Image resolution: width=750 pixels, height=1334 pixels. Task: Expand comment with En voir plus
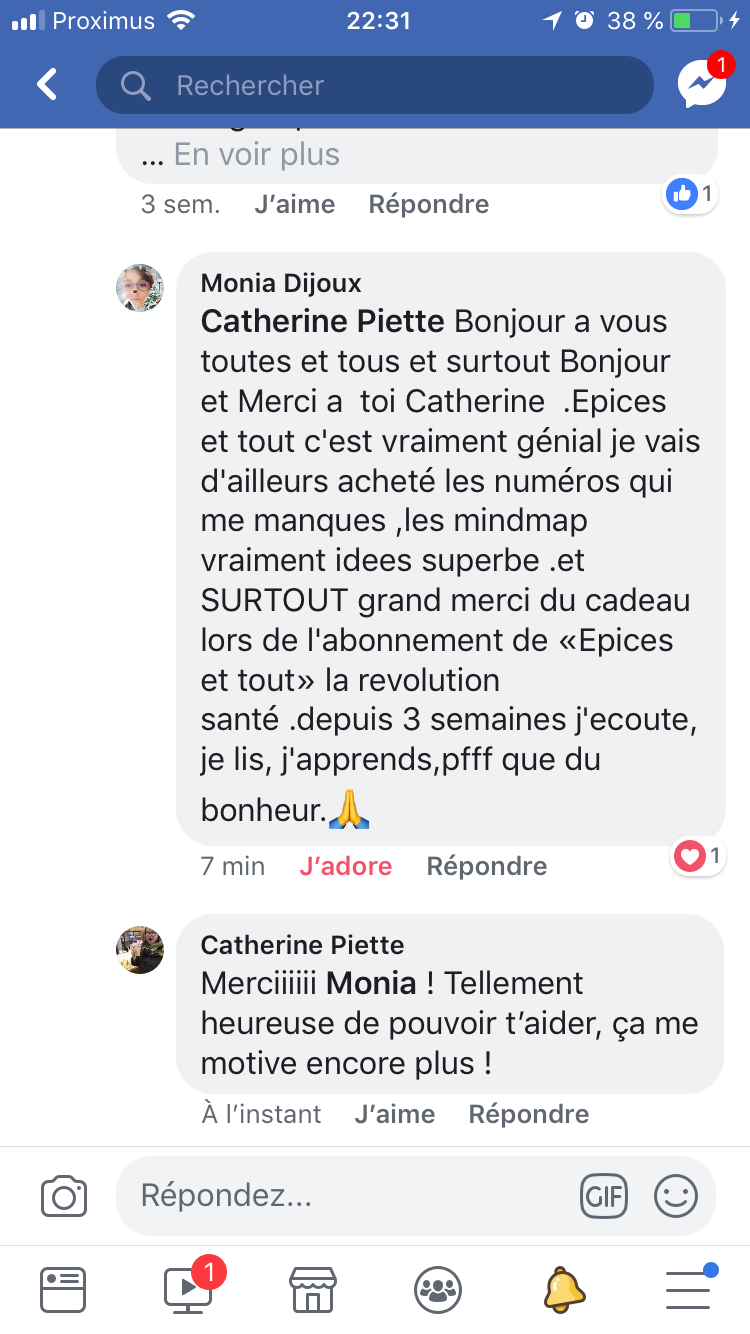(x=256, y=155)
